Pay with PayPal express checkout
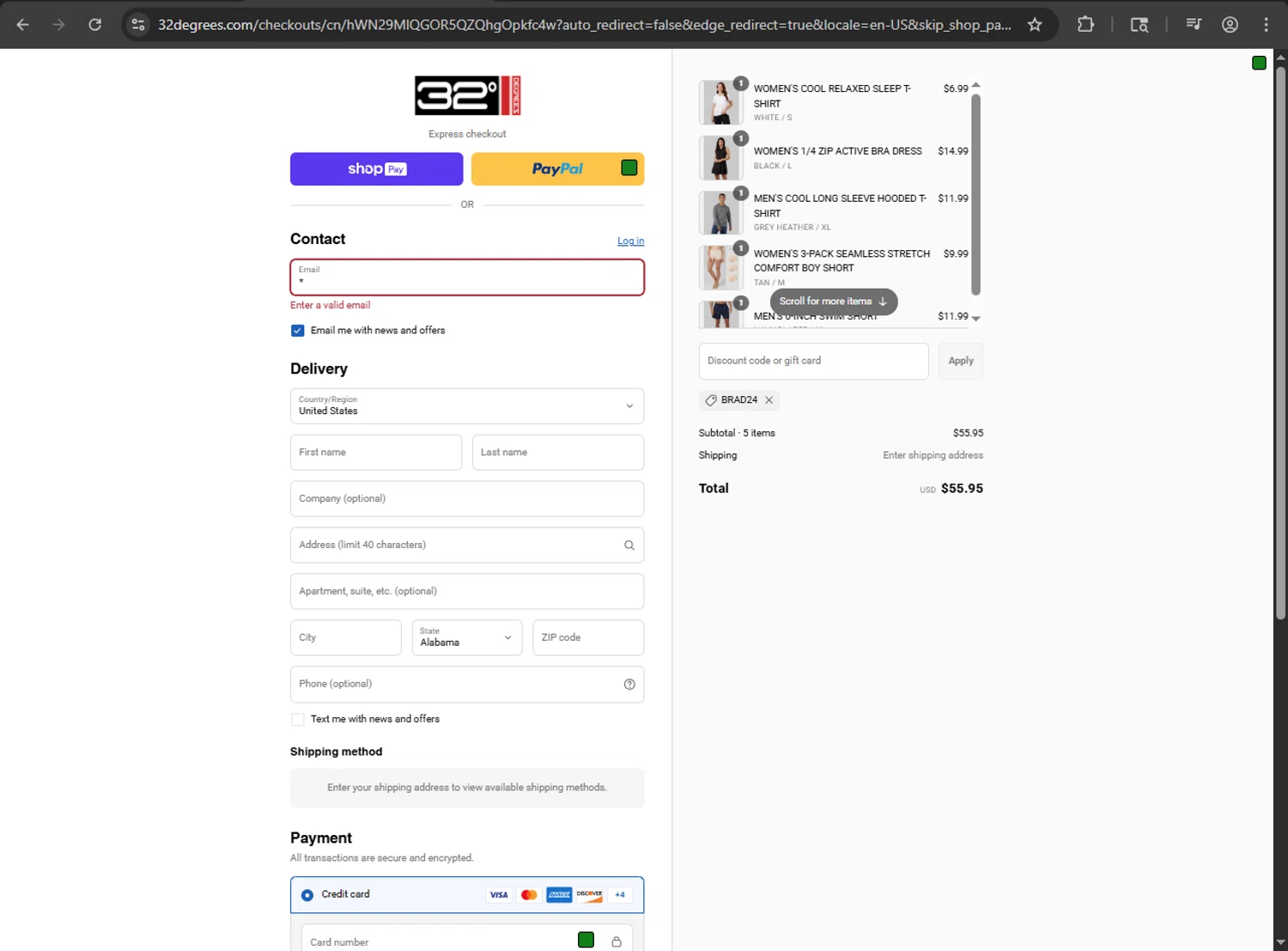 [557, 169]
